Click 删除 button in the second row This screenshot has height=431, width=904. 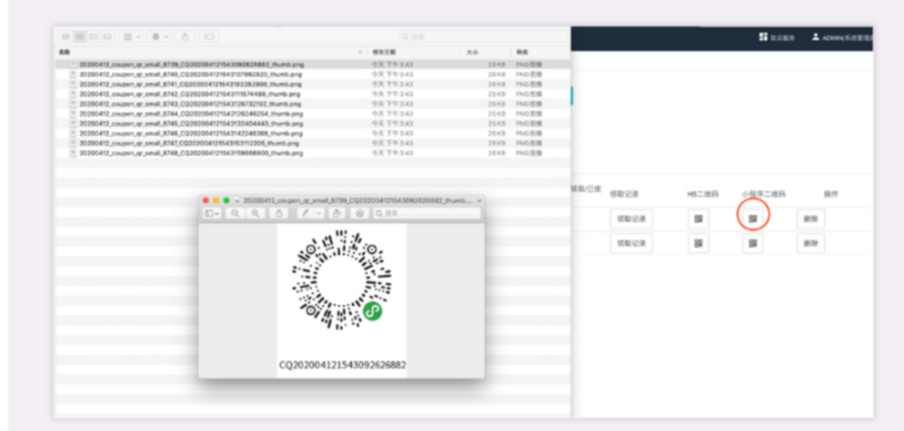811,243
